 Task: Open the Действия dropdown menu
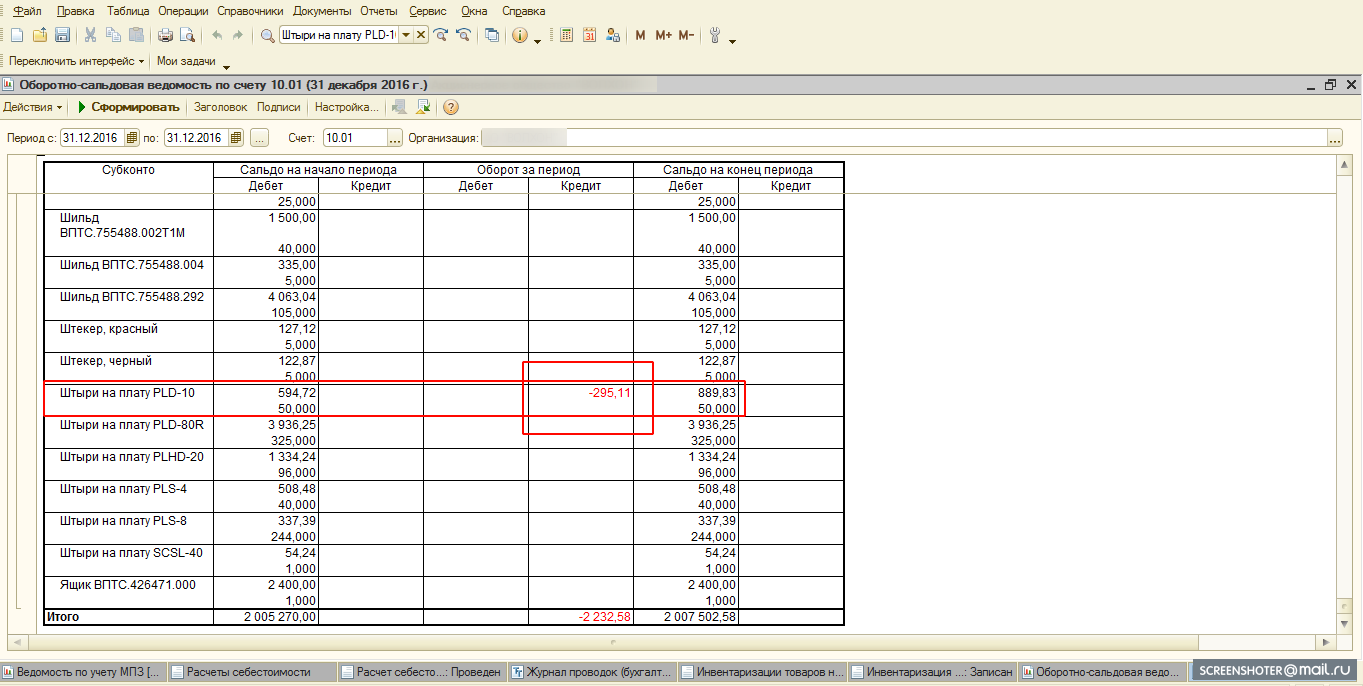coord(32,107)
